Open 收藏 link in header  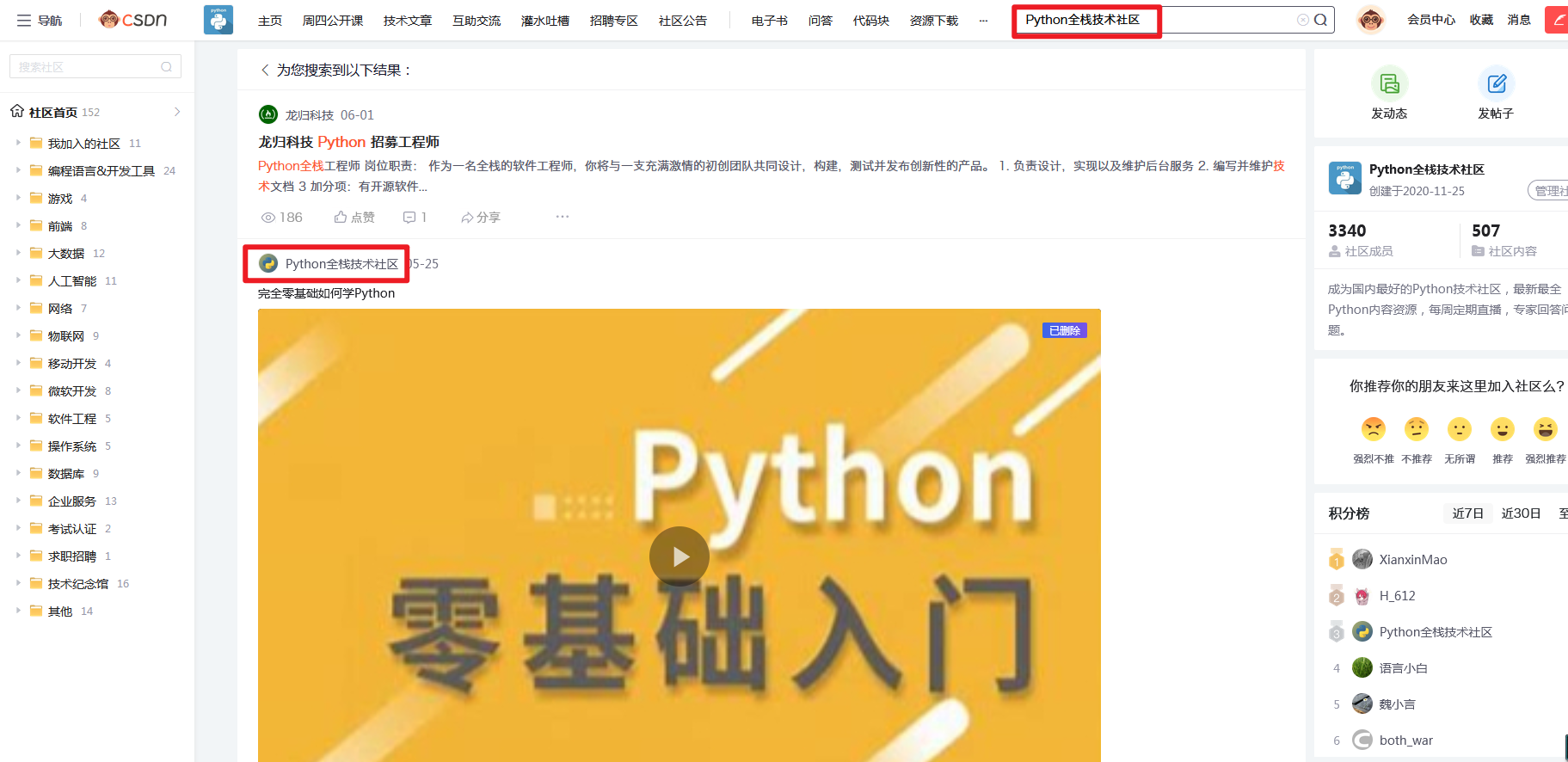coord(1481,20)
